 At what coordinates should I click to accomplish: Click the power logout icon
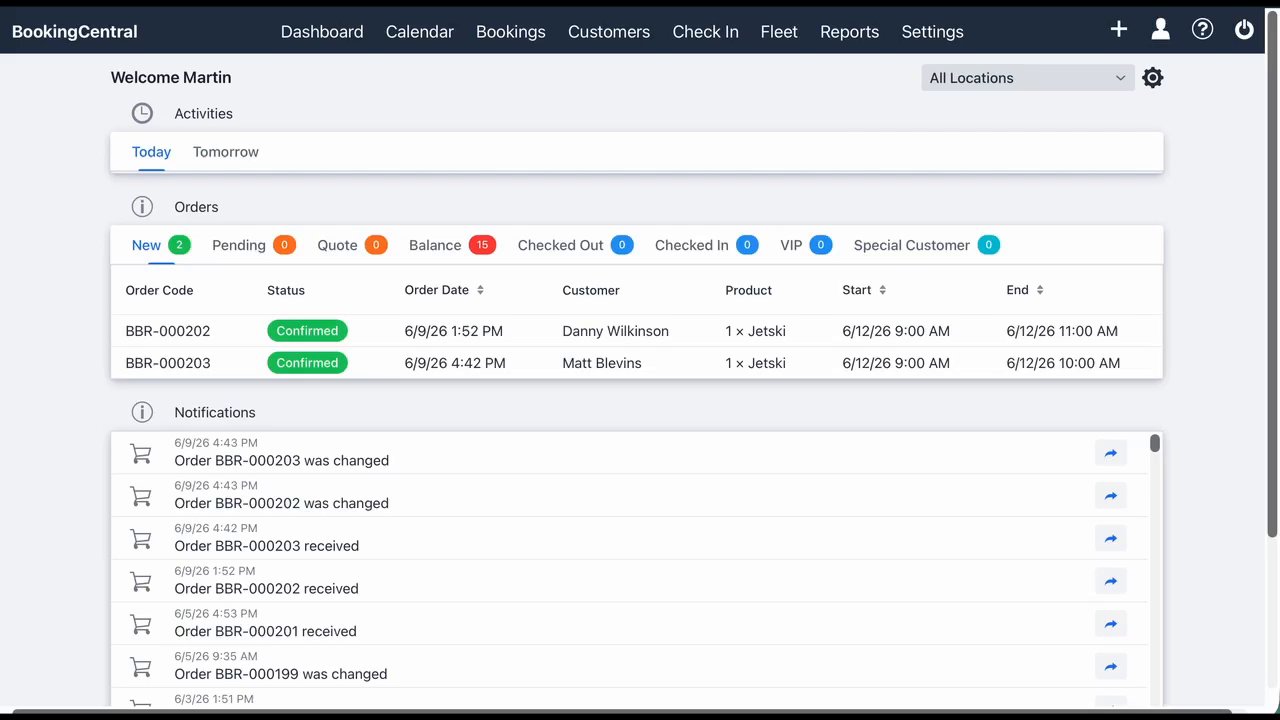point(1244,30)
